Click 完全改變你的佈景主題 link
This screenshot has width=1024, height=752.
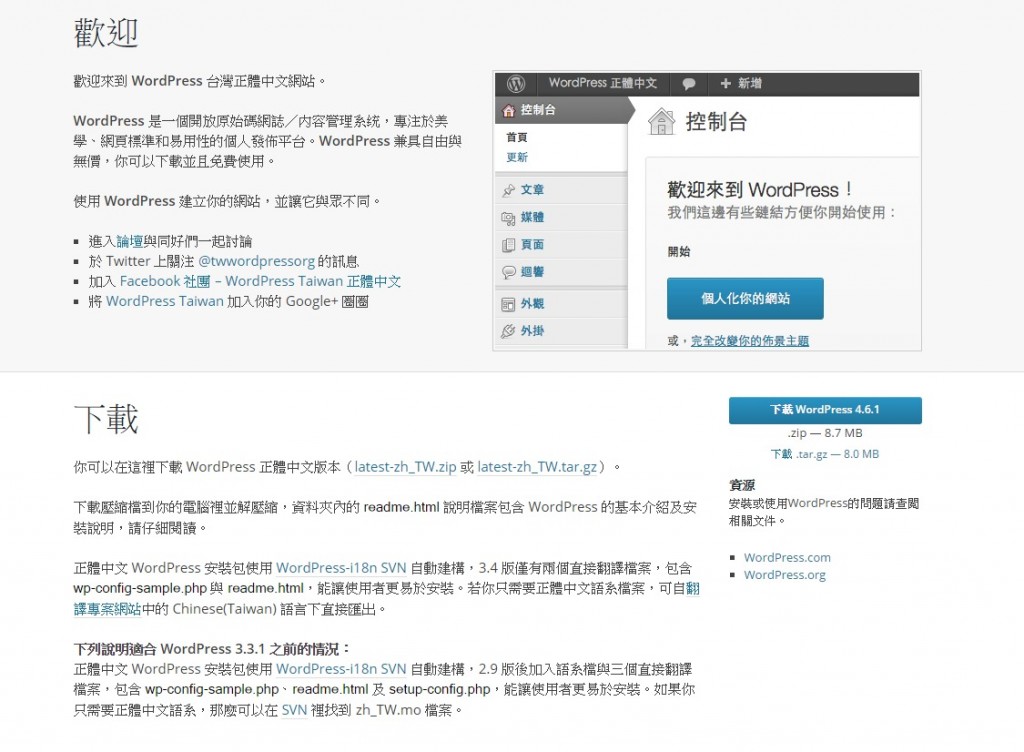(750, 341)
